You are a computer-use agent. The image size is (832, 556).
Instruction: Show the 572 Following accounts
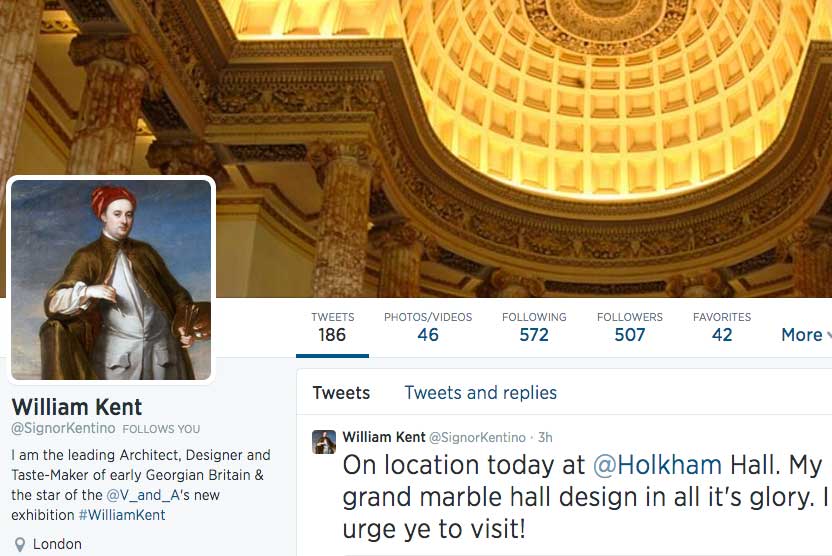[534, 327]
